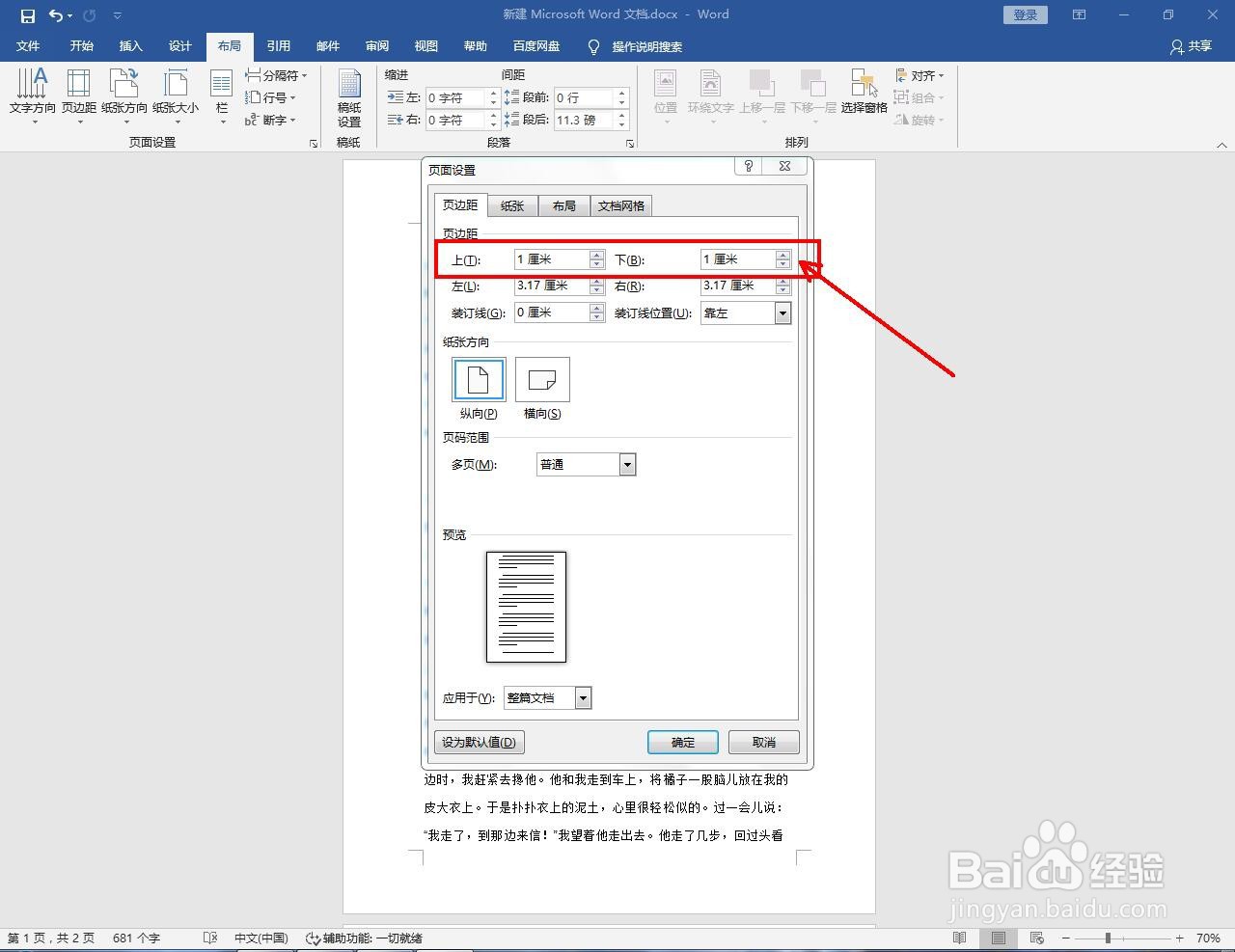The height and width of the screenshot is (952, 1235).
Task: Open the Columns (栏) ribbon button
Action: click(x=222, y=96)
